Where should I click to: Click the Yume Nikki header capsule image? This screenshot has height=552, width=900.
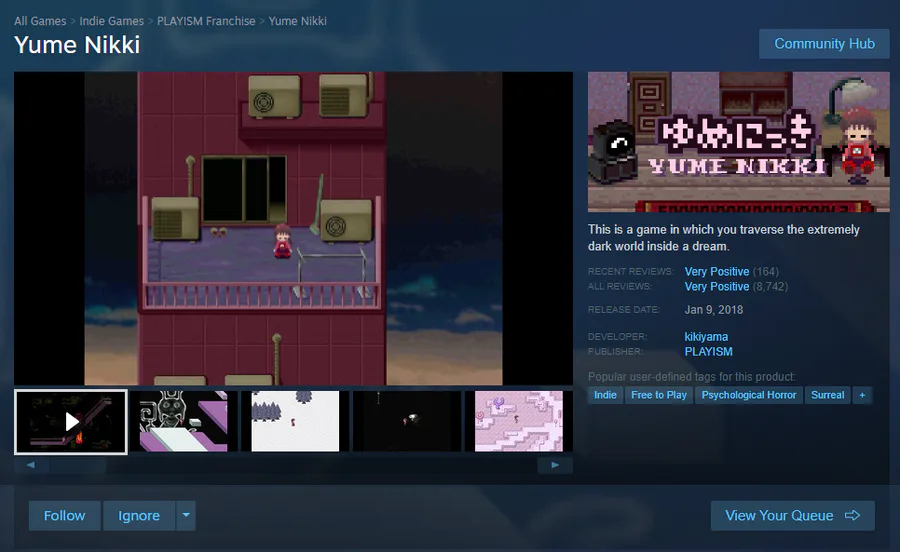pyautogui.click(x=739, y=142)
